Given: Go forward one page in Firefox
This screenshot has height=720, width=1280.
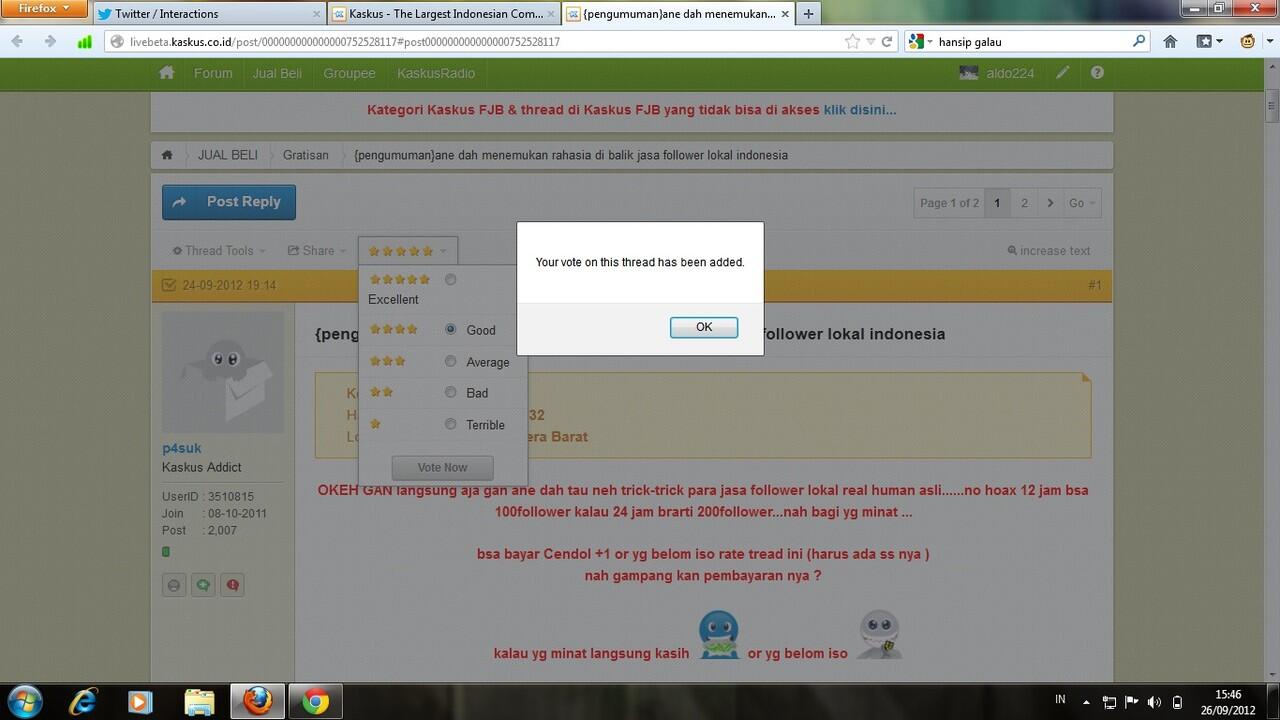Looking at the screenshot, I should point(49,42).
